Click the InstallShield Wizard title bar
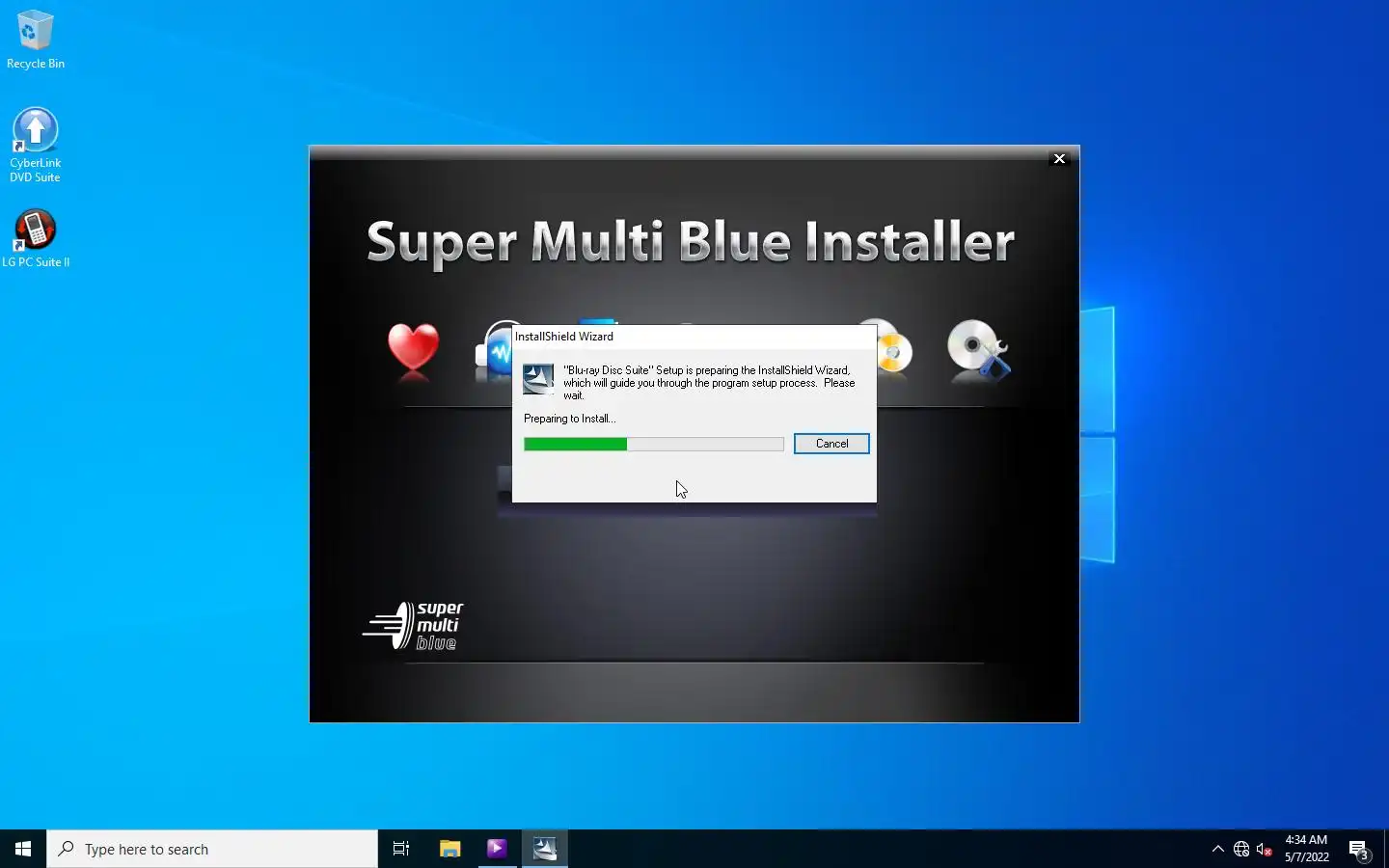 tap(694, 336)
